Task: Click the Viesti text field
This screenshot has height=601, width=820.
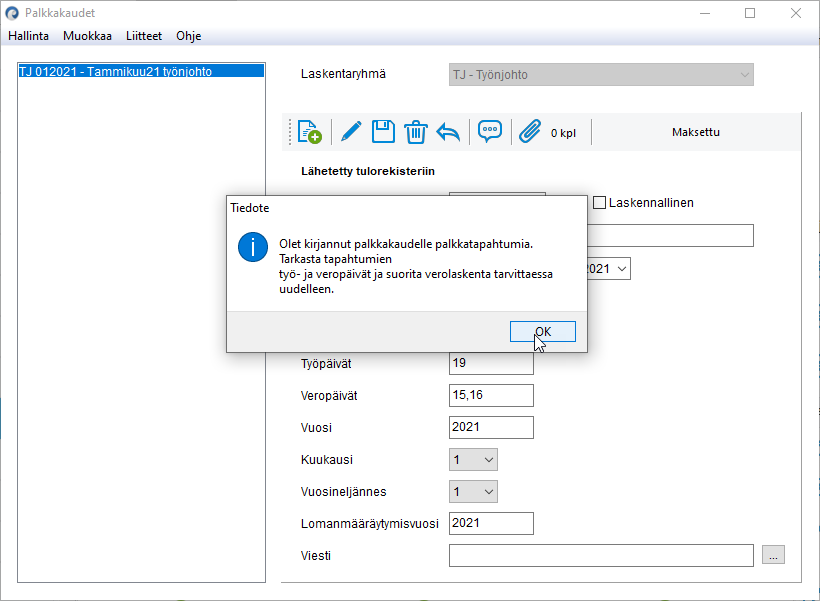Action: point(601,555)
